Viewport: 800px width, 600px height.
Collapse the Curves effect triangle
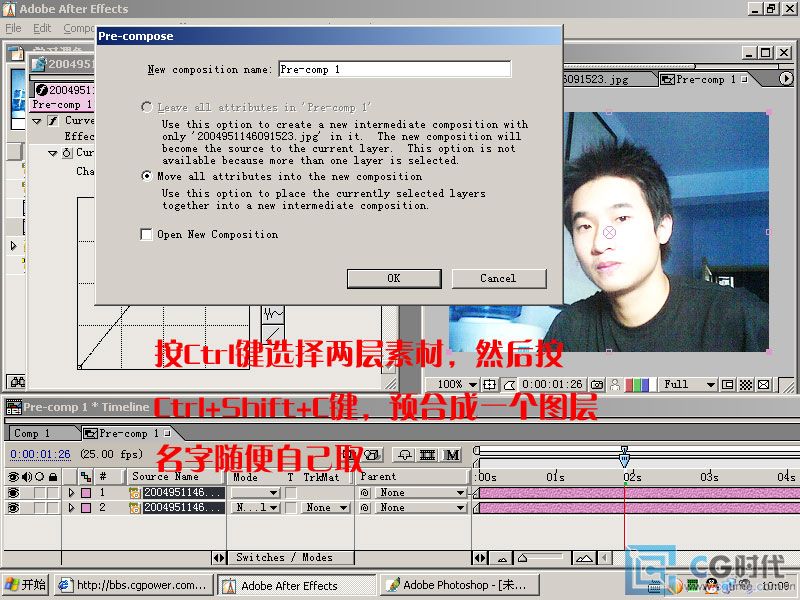pyautogui.click(x=37, y=121)
